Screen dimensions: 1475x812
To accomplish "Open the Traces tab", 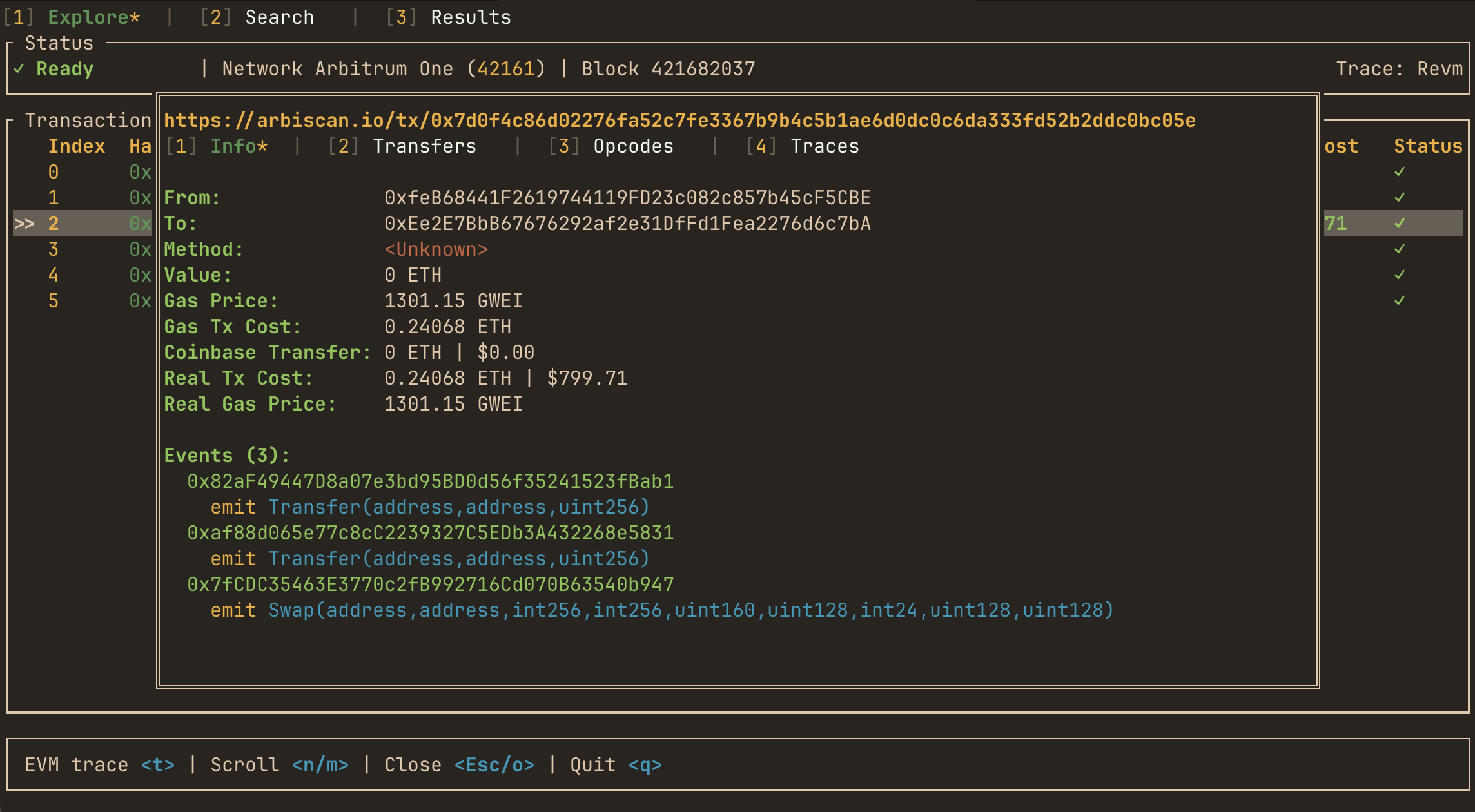I will (x=824, y=146).
